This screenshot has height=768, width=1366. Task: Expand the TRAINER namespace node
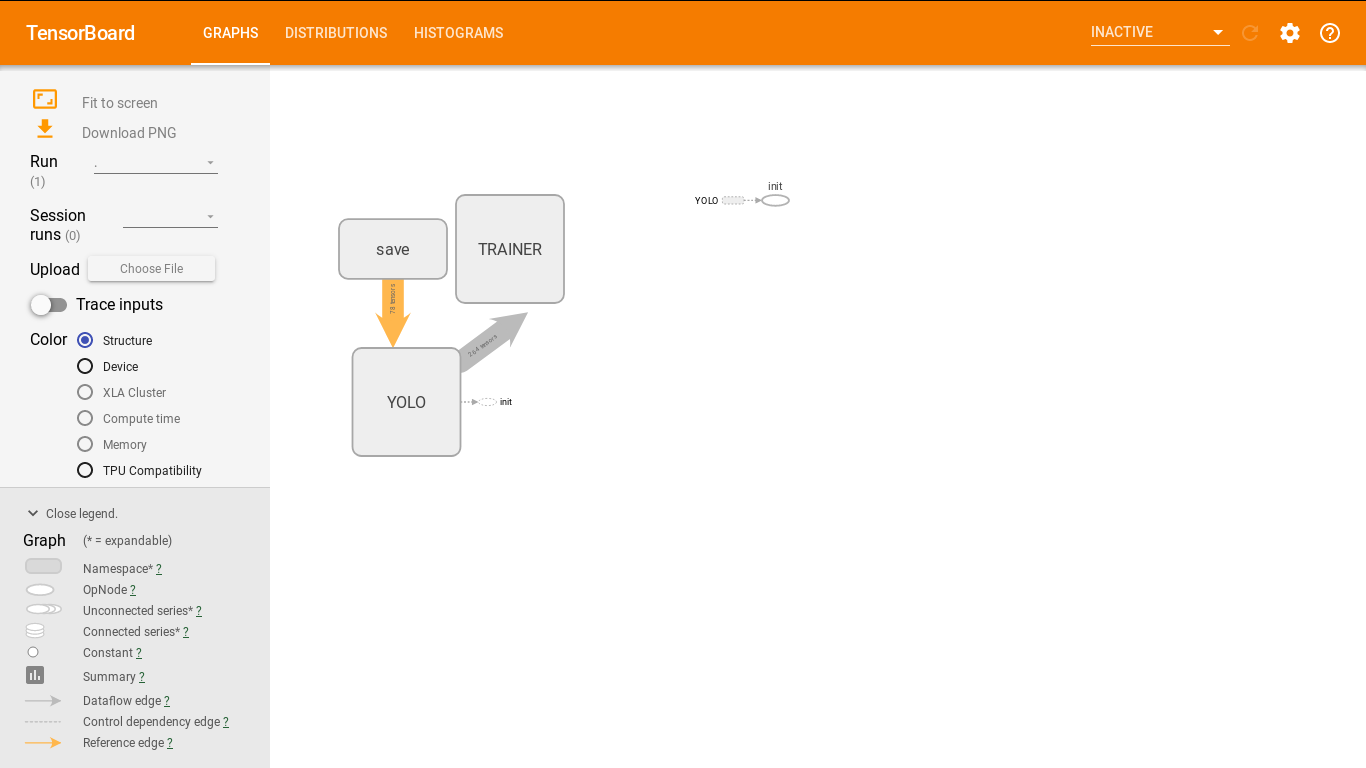pos(510,249)
